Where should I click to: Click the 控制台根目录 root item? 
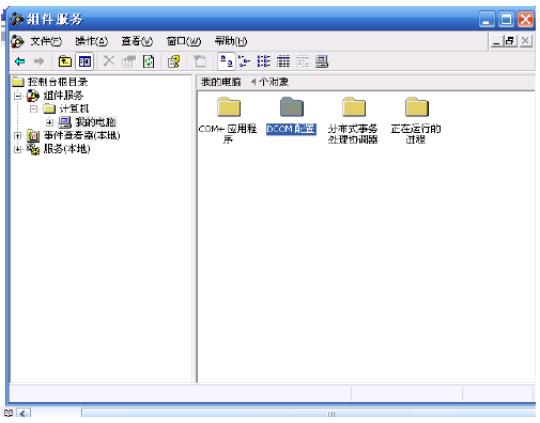click(58, 82)
